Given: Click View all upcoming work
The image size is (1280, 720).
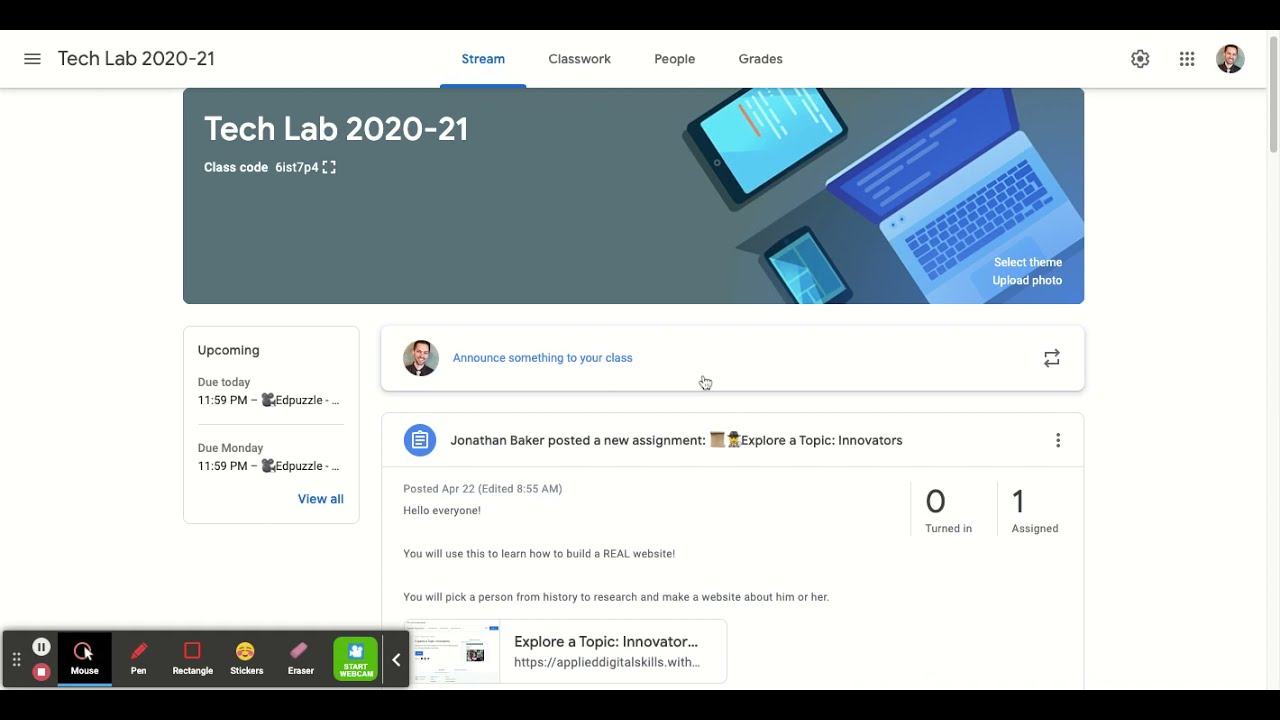Looking at the screenshot, I should tap(320, 499).
